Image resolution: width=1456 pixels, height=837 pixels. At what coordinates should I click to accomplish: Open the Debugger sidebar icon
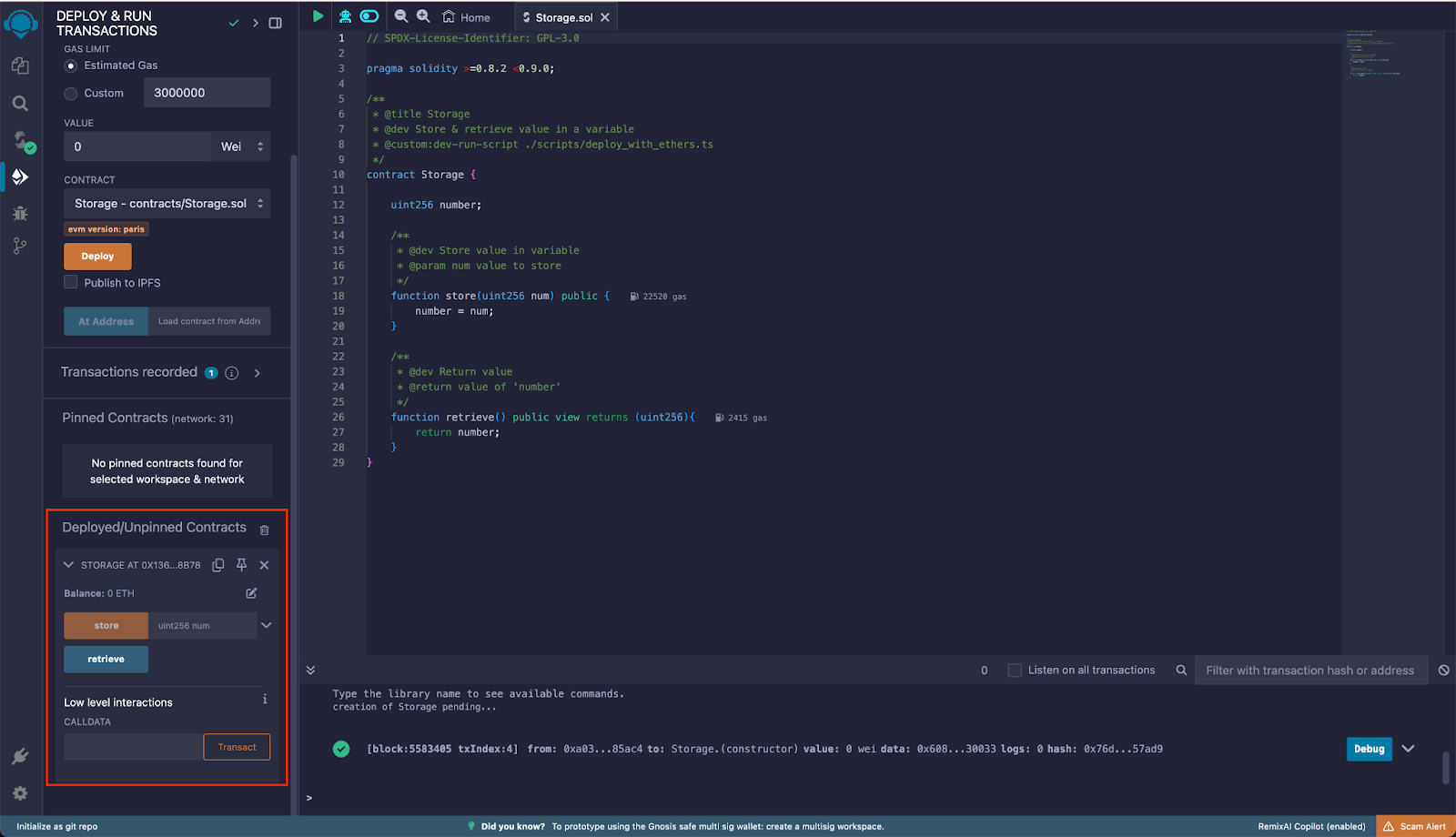click(20, 214)
